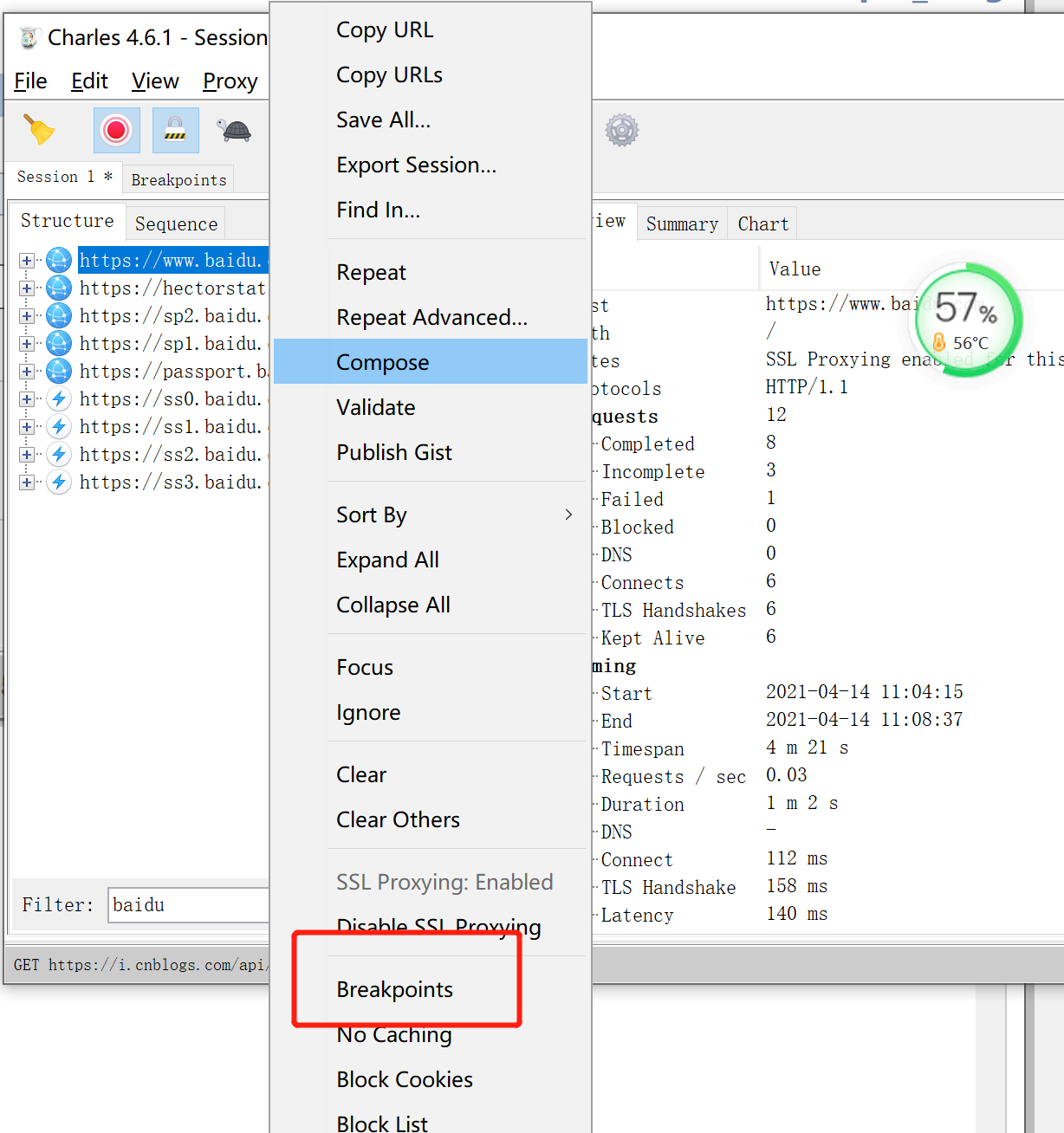
Task: Select Clear Others menu entry
Action: pos(430,819)
